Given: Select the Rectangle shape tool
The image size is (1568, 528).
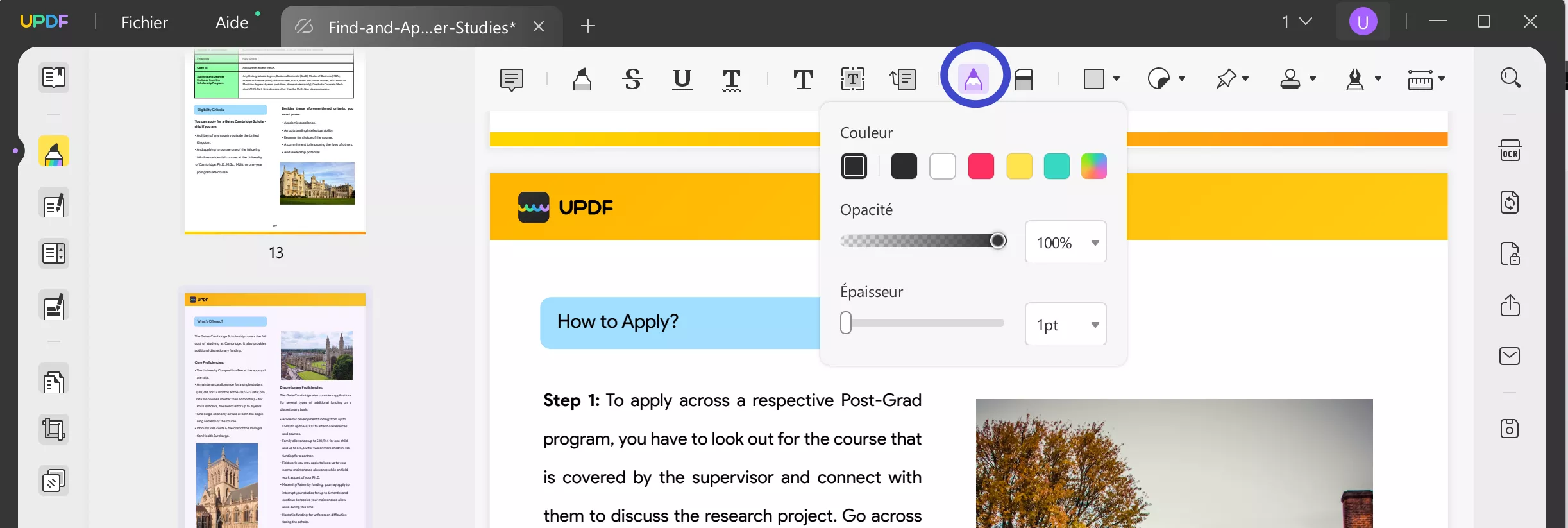Looking at the screenshot, I should pyautogui.click(x=1094, y=79).
